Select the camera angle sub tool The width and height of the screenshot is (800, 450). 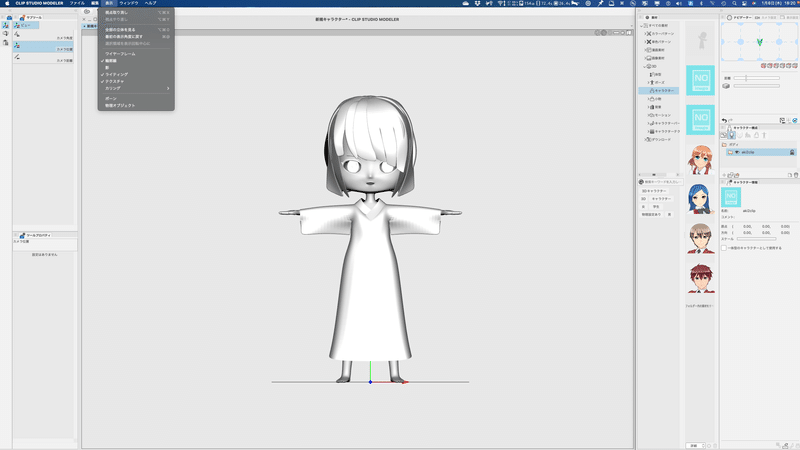pos(43,35)
